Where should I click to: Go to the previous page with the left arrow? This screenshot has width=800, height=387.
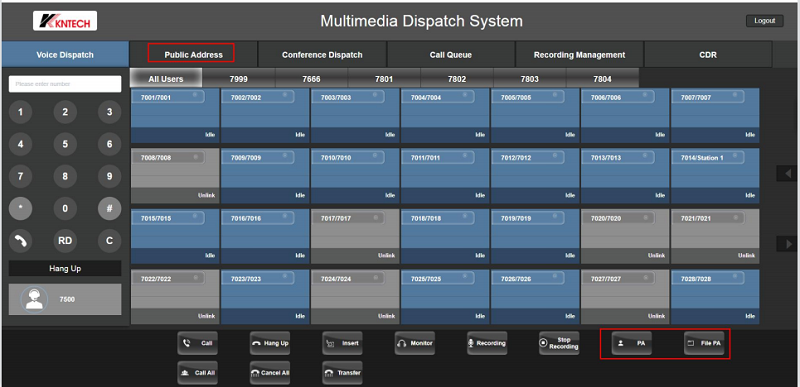click(786, 173)
